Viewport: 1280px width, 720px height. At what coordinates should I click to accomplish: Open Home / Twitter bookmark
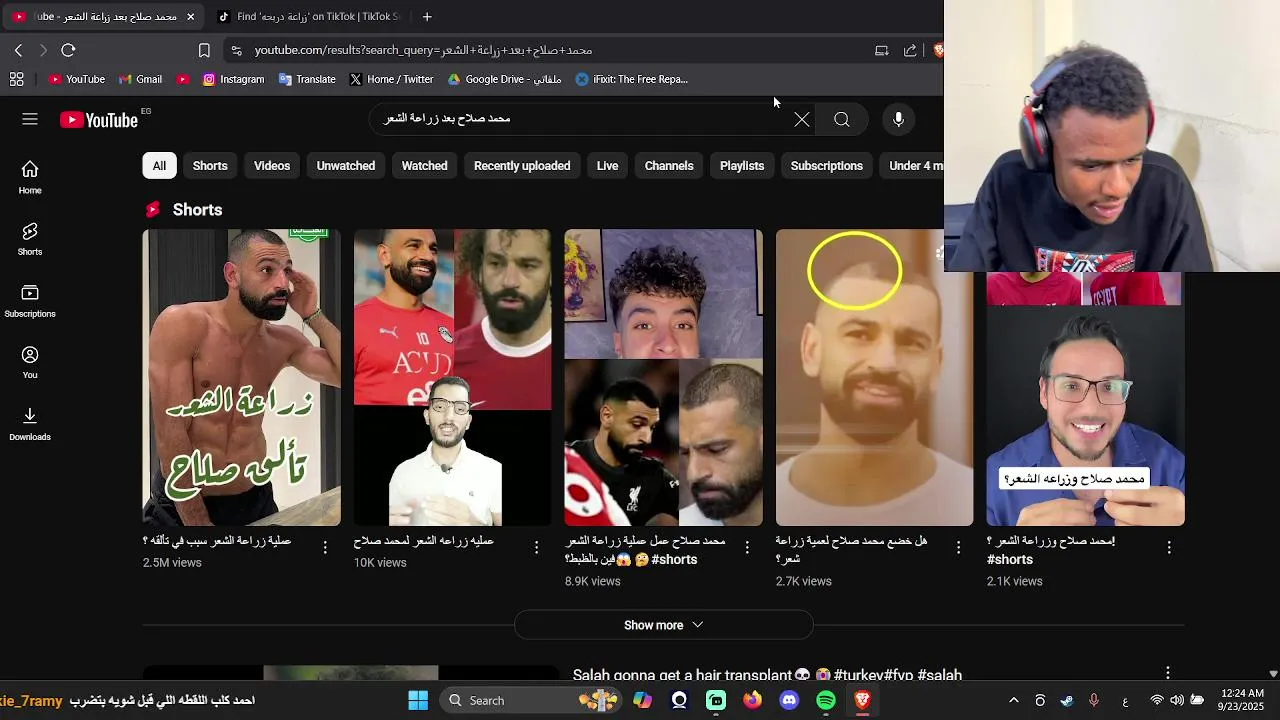pyautogui.click(x=391, y=79)
